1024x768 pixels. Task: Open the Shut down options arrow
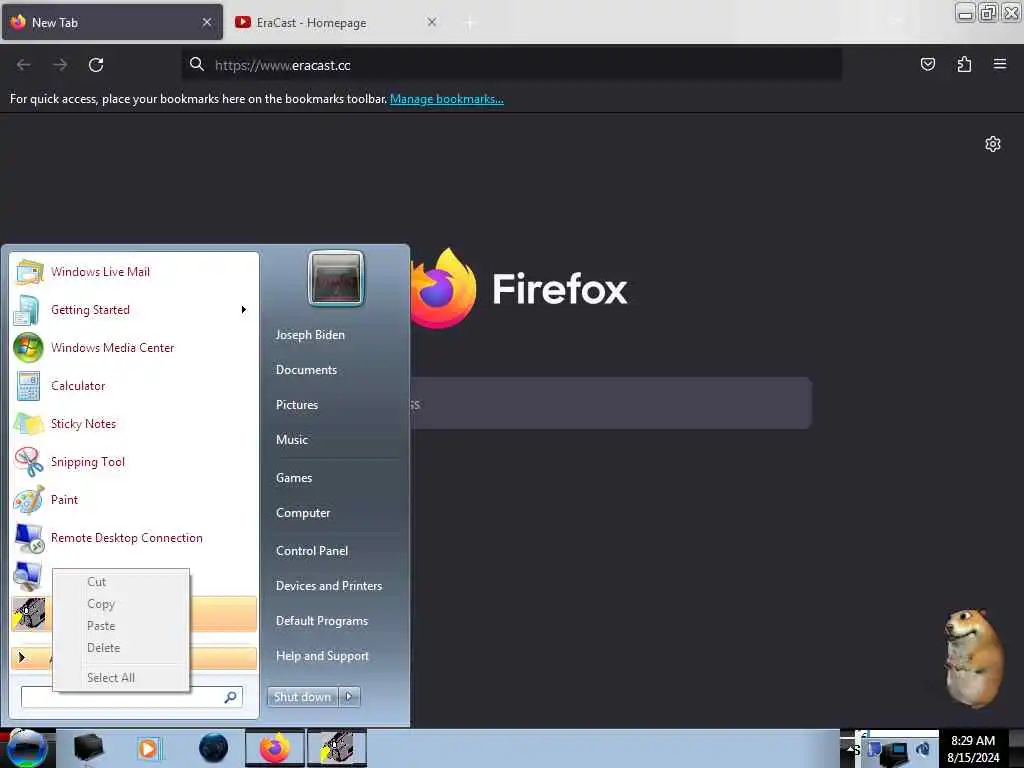[349, 697]
